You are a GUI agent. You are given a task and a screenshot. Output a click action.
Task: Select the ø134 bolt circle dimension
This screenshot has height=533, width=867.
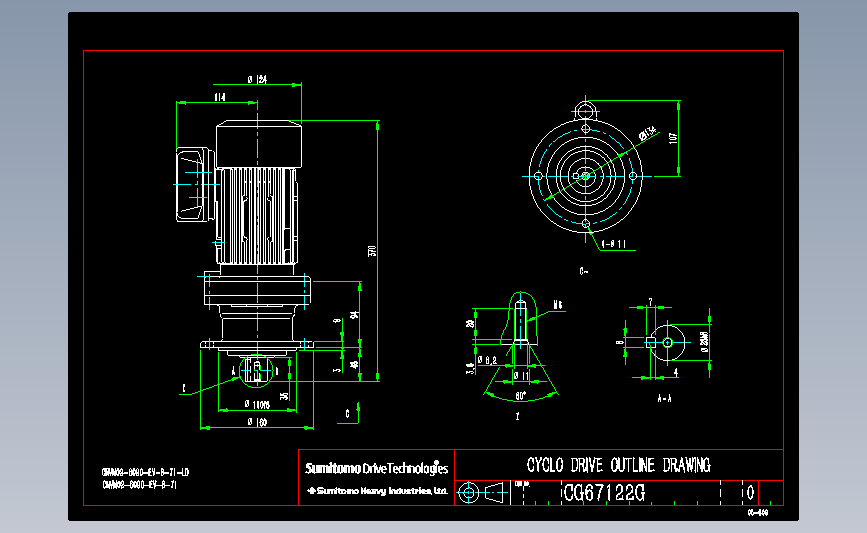pyautogui.click(x=647, y=133)
